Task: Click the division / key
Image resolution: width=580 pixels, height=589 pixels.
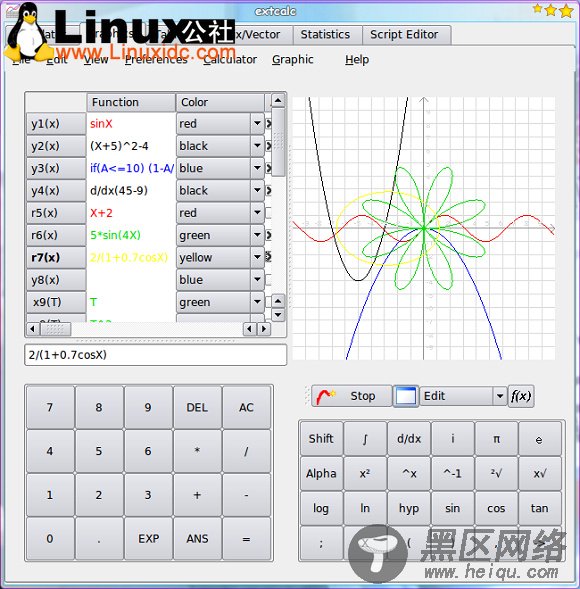Action: [246, 451]
